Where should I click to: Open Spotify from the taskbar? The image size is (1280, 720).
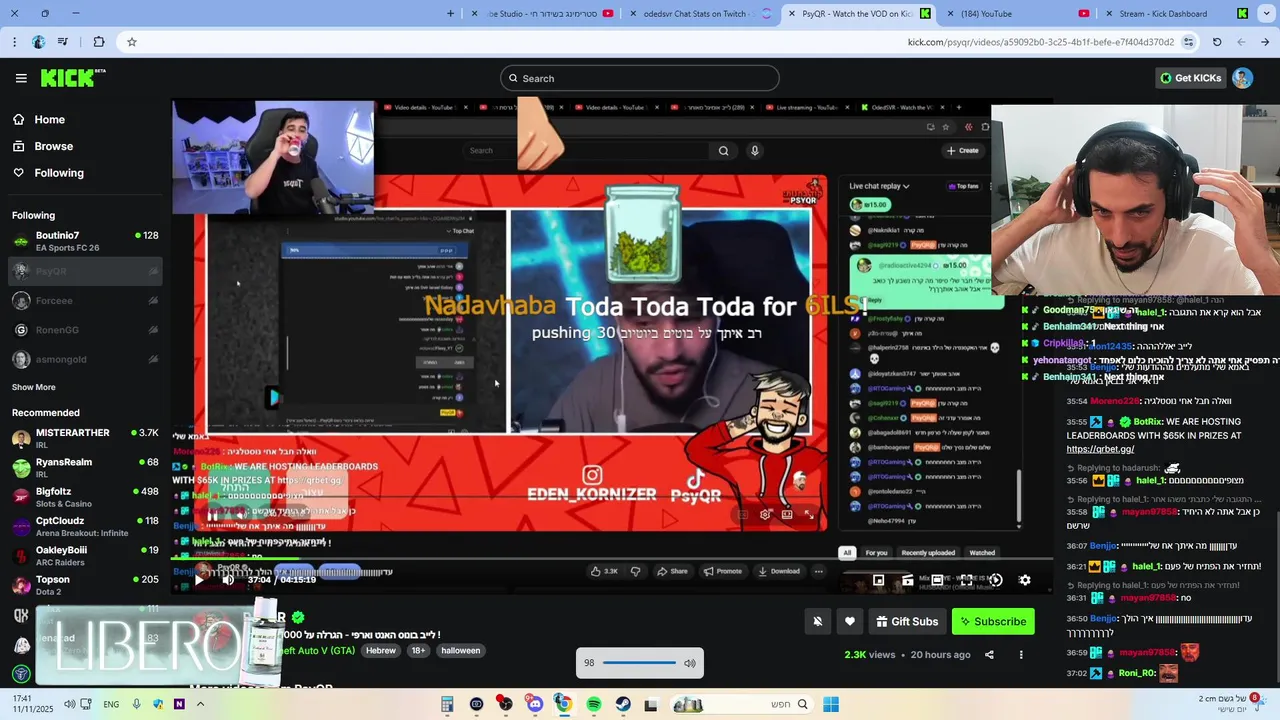594,704
